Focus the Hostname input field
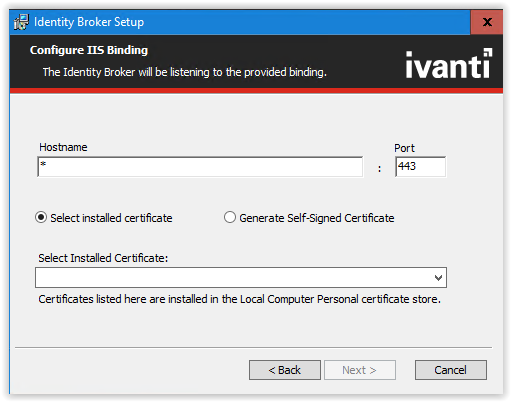The height and width of the screenshot is (402, 511). [x=200, y=167]
